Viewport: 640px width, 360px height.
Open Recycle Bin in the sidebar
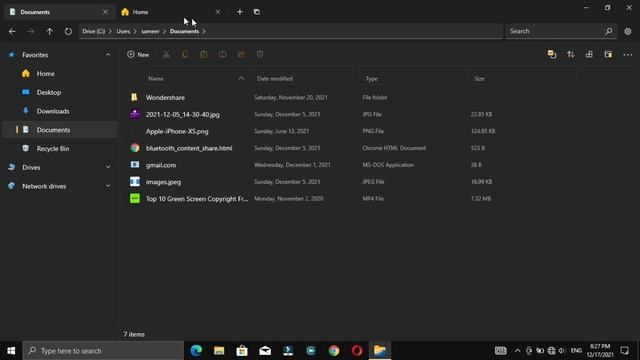coord(59,149)
